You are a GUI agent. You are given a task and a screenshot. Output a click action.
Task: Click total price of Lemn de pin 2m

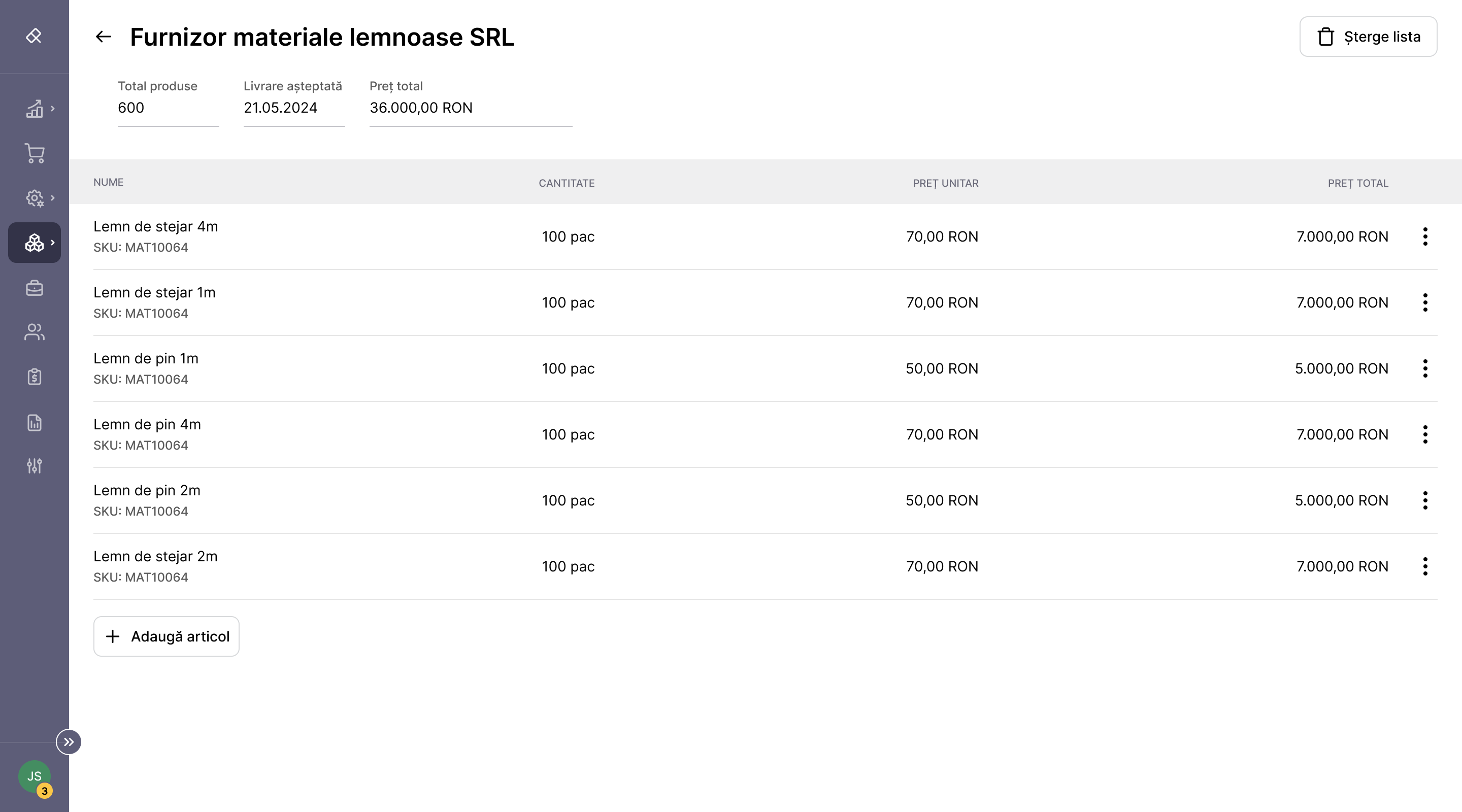coord(1341,500)
